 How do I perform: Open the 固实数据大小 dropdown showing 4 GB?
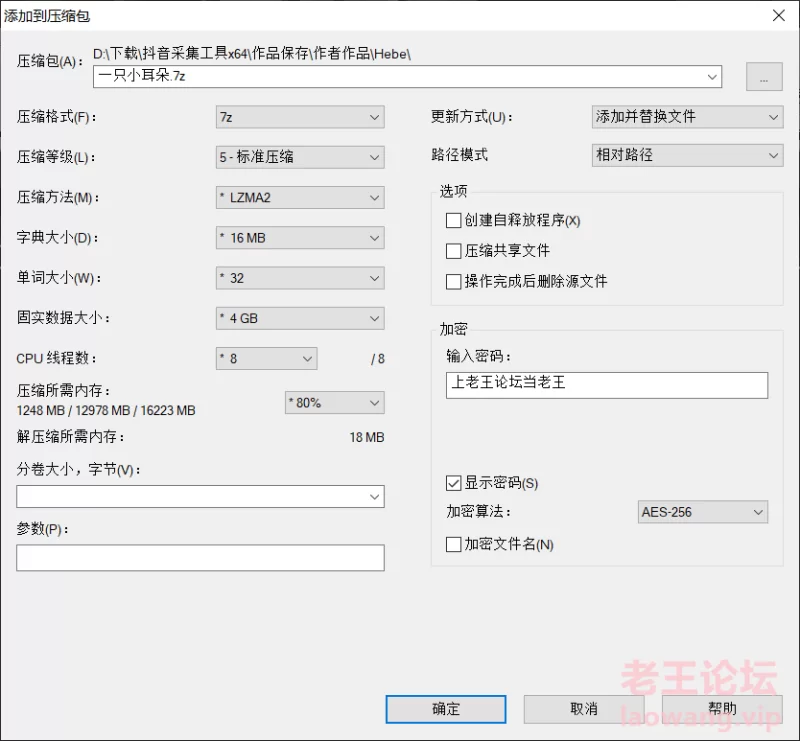coord(300,318)
